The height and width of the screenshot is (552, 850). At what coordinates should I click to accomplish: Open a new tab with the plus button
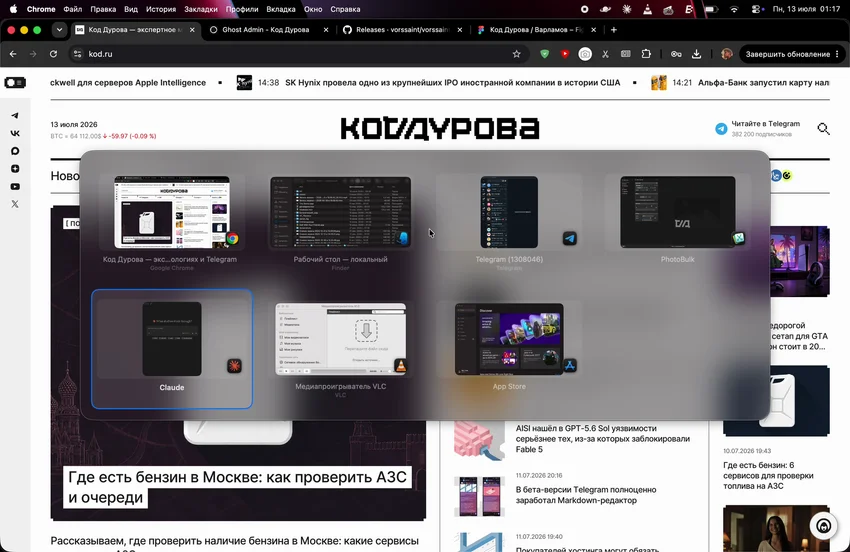tap(614, 30)
